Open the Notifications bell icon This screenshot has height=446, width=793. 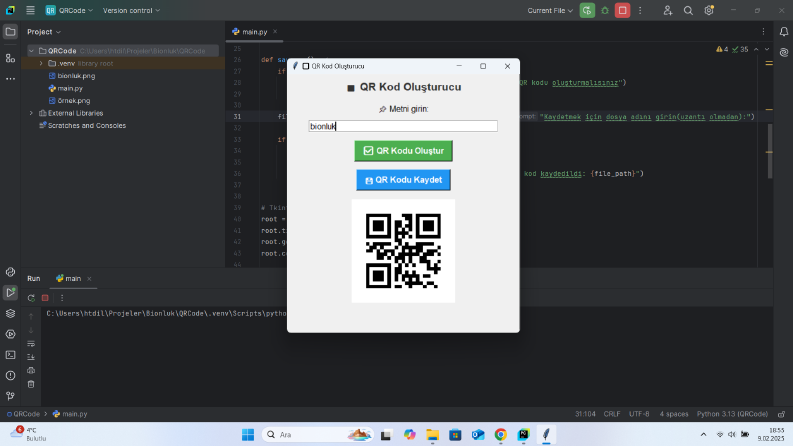pos(784,32)
